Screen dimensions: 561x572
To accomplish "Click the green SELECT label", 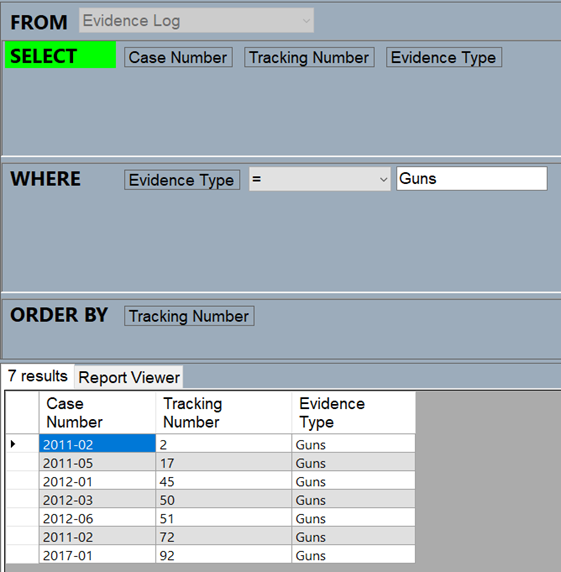I will click(x=61, y=55).
